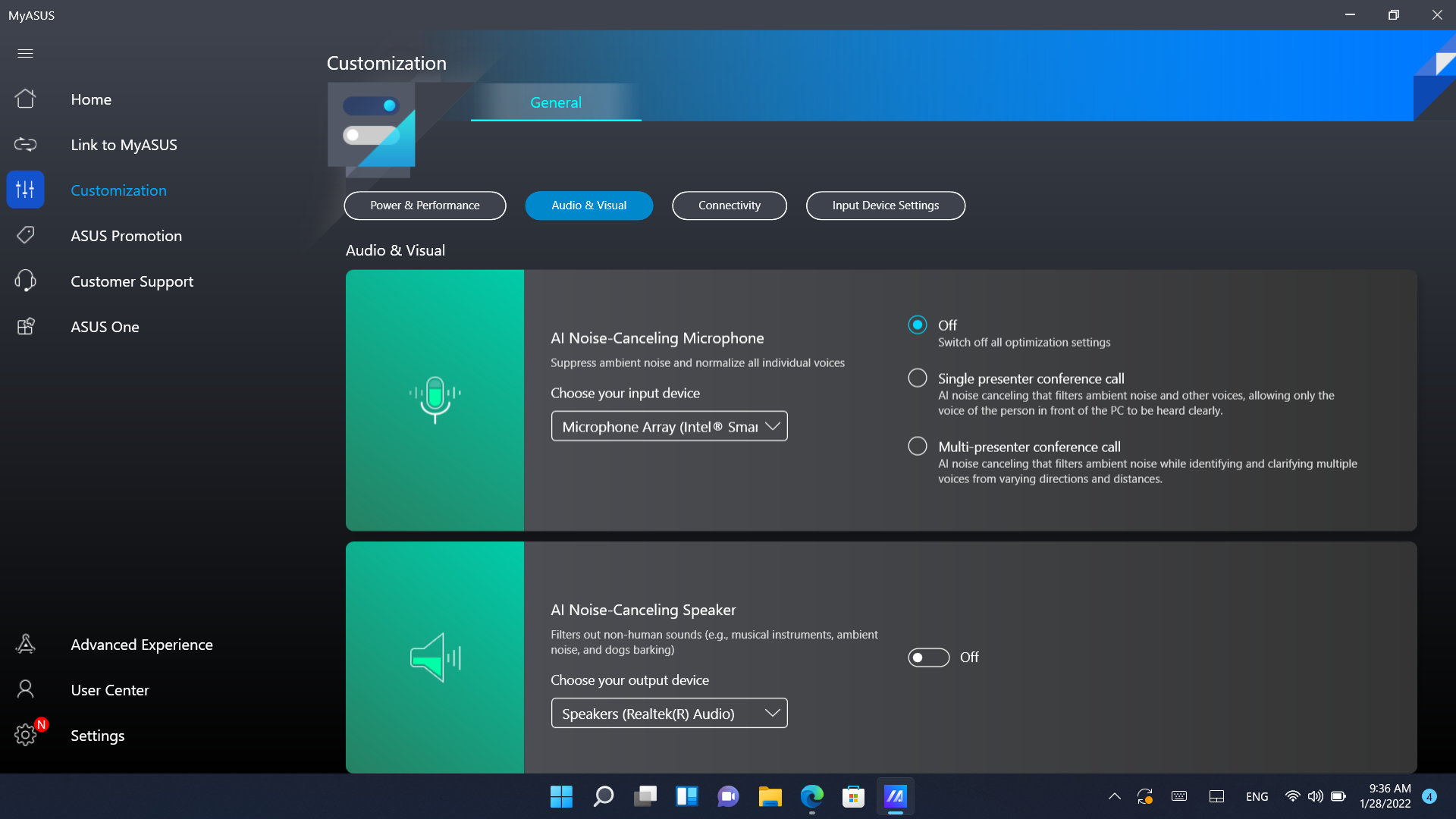
Task: Select Single presenter conference call option
Action: coord(918,378)
